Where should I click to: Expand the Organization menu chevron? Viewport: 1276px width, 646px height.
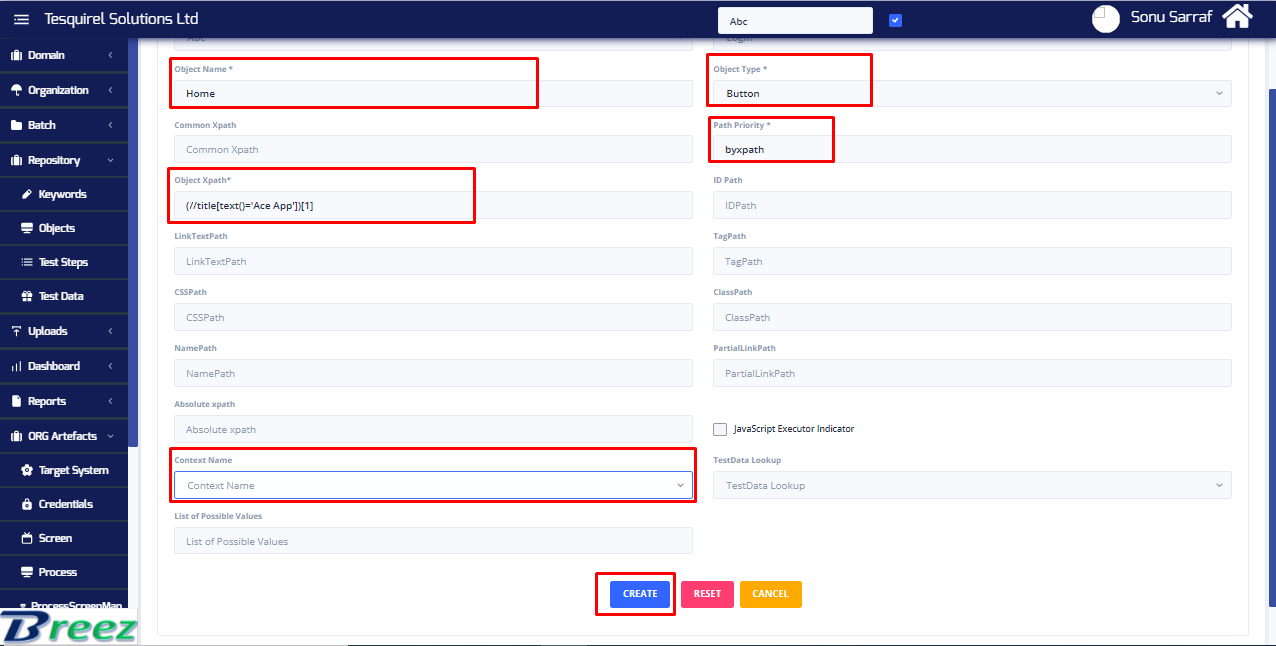[110, 90]
